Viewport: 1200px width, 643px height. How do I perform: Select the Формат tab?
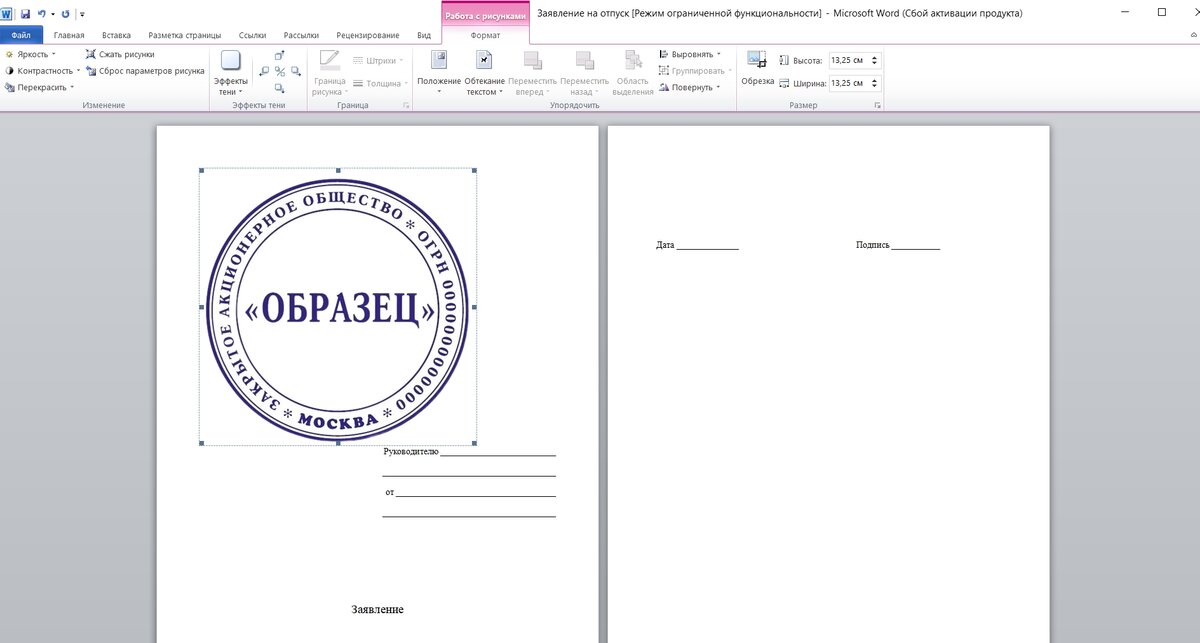[485, 35]
